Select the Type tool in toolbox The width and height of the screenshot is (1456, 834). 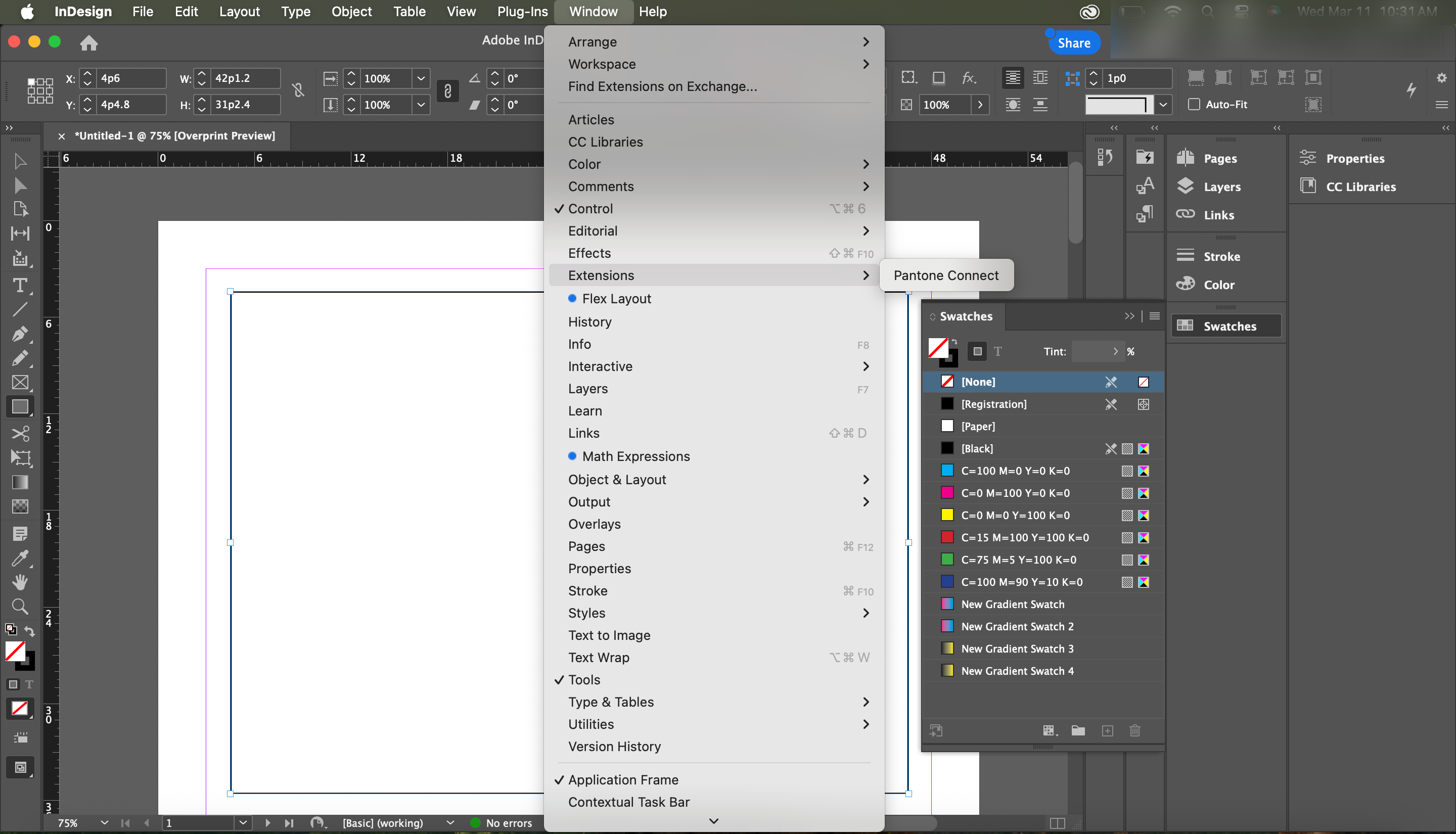[20, 285]
